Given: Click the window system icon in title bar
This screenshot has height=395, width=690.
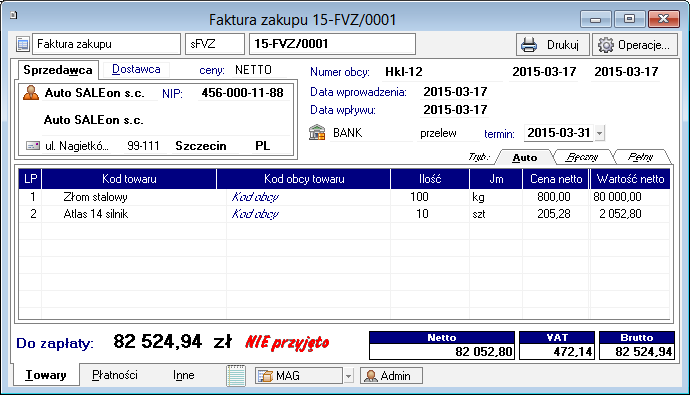Looking at the screenshot, I should (14, 15).
